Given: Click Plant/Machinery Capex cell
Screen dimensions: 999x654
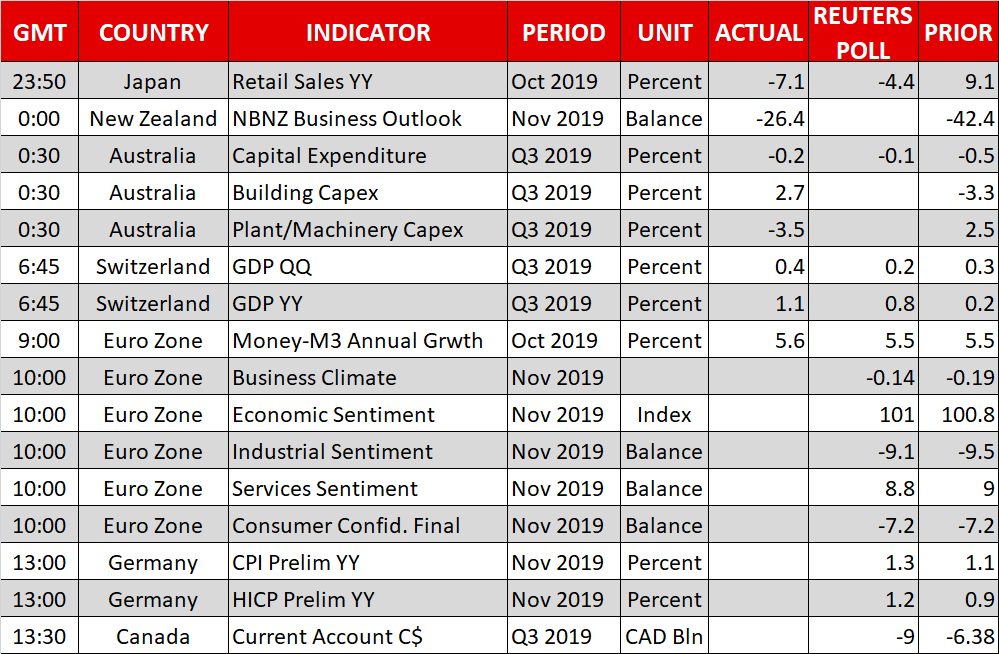Looking at the screenshot, I should (x=348, y=229).
